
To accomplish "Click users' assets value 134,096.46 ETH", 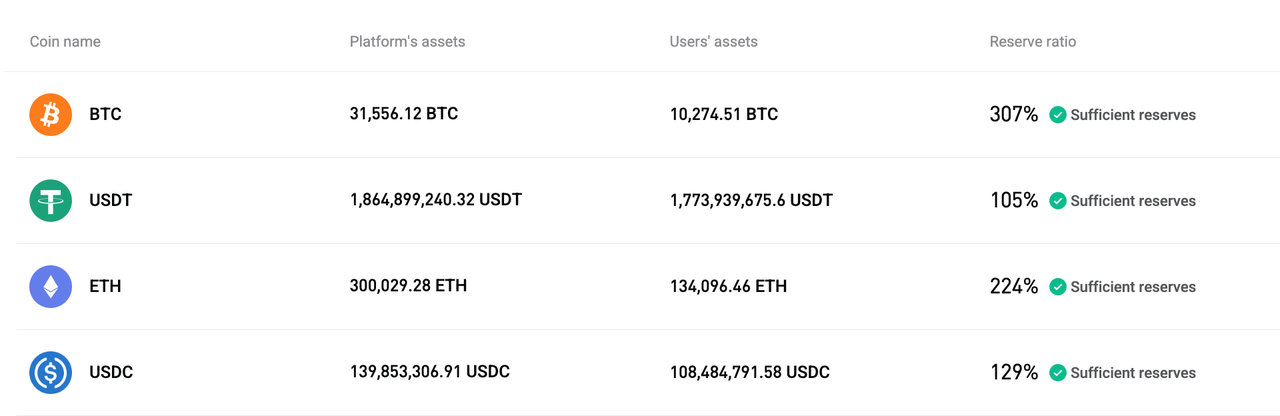I will [x=728, y=287].
